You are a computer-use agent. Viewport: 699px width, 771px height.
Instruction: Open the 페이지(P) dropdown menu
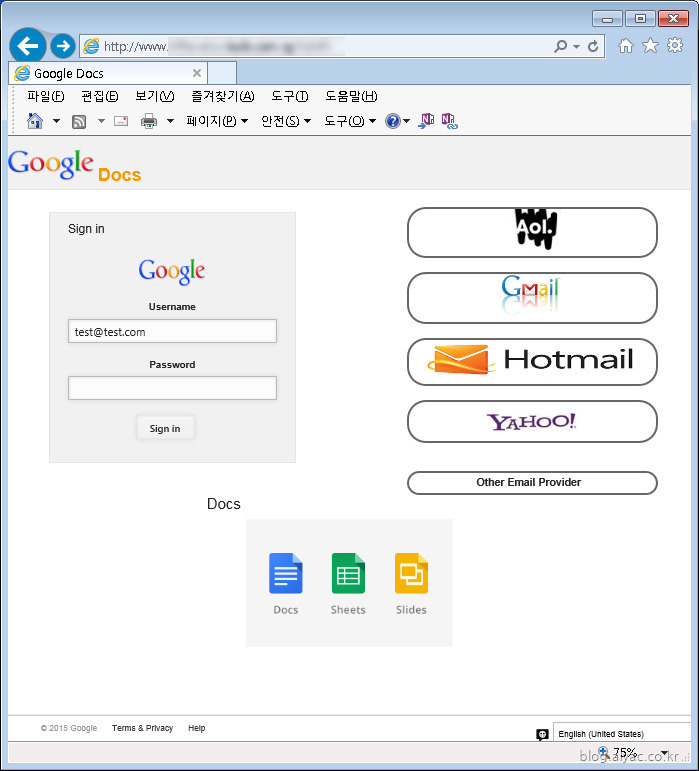(x=217, y=120)
